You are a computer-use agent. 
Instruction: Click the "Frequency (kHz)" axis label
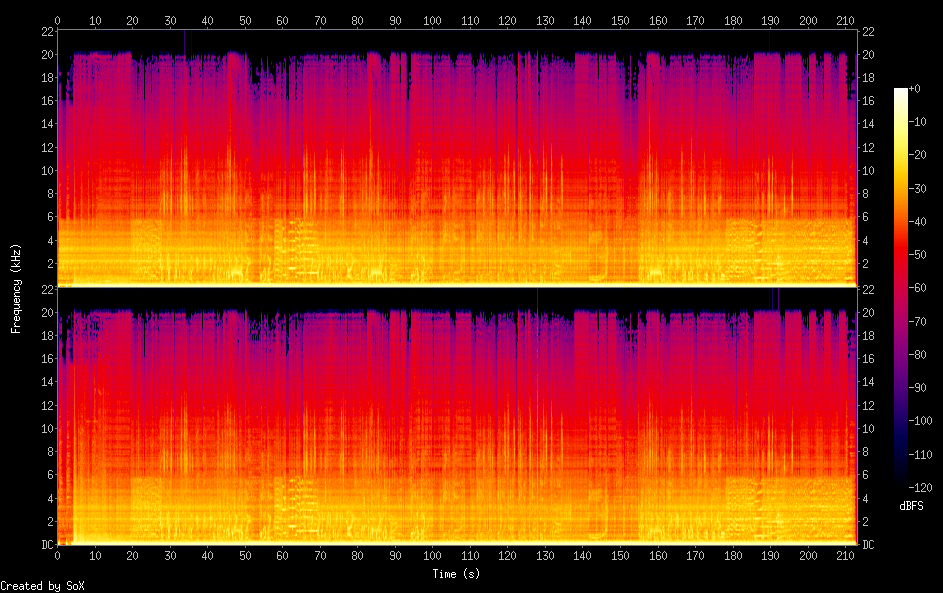[x=16, y=288]
